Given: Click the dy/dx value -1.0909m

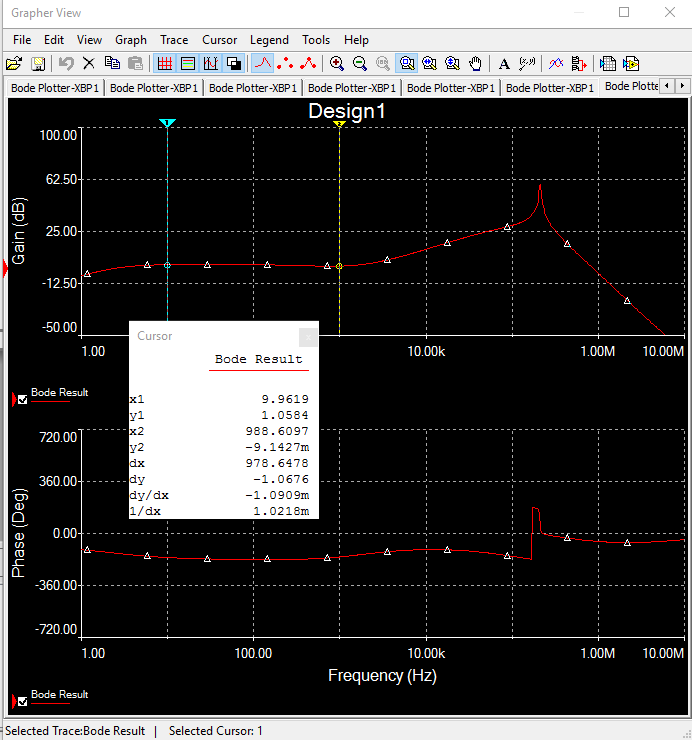Looking at the screenshot, I should click(277, 496).
